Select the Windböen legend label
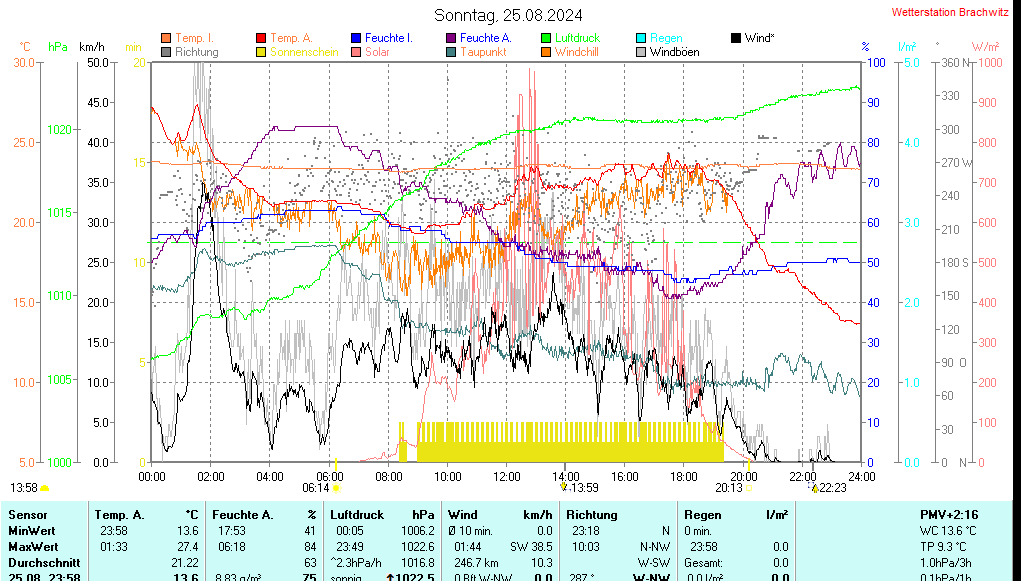Viewport: 1021px width, 581px height. click(674, 52)
